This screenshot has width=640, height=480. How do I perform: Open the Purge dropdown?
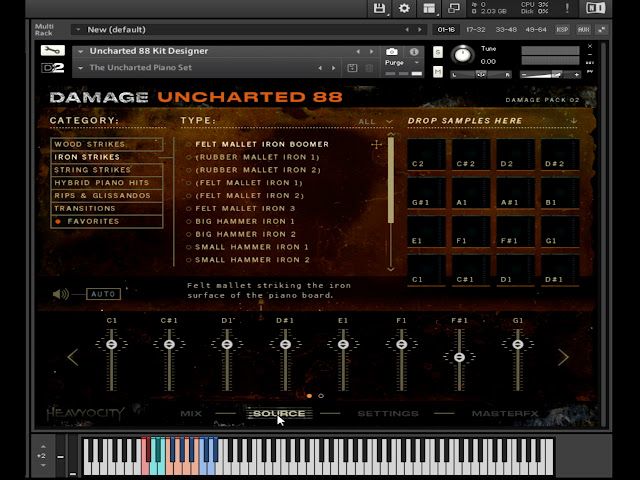point(417,62)
